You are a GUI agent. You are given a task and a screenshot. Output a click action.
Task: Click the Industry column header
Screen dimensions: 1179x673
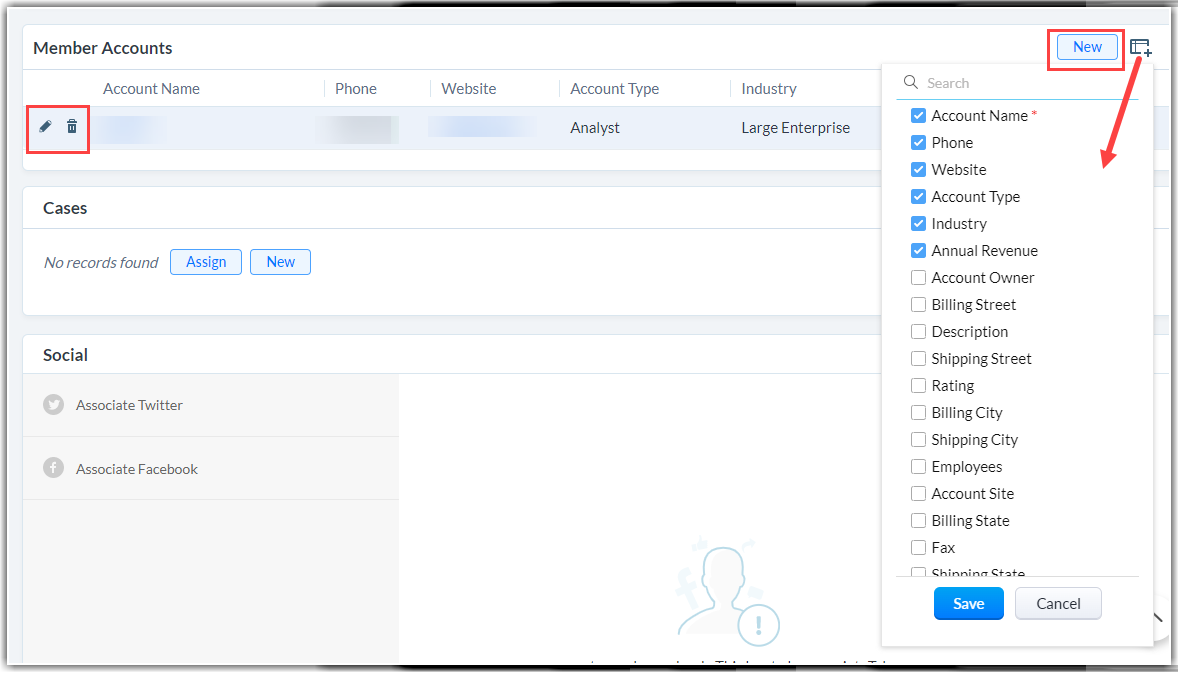768,89
